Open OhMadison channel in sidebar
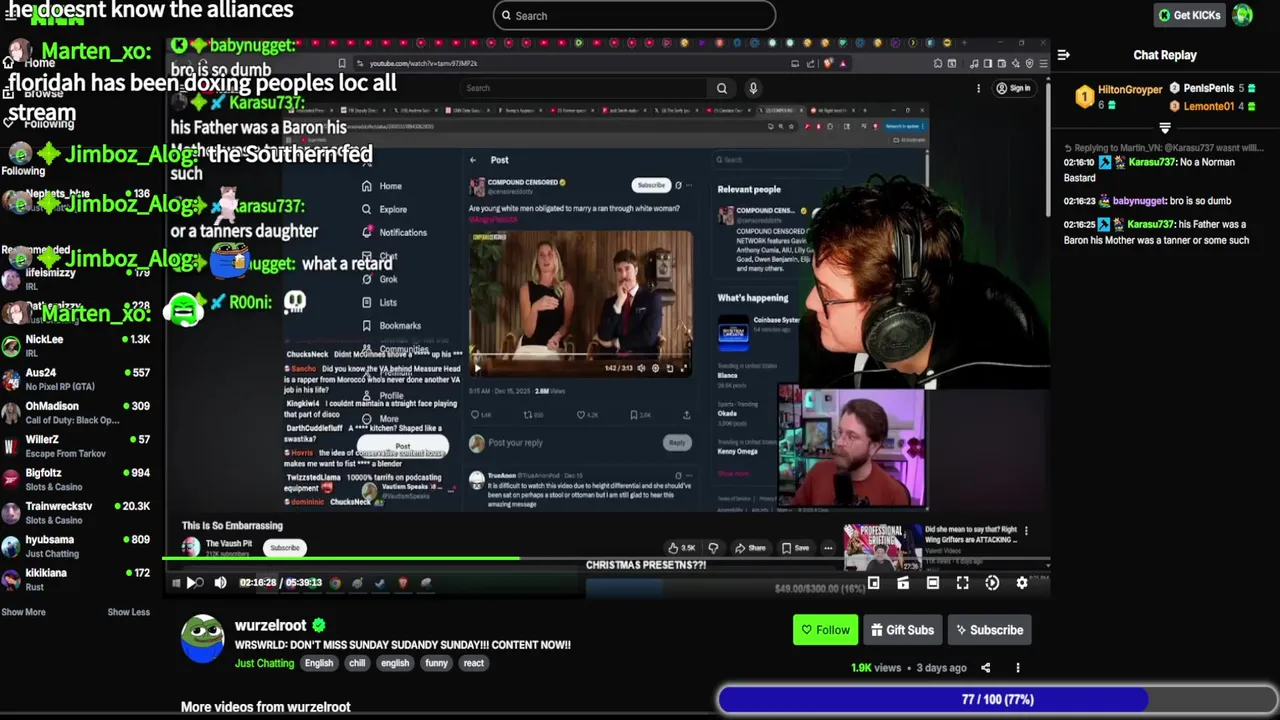Screen dimensions: 1280x720 76,413
